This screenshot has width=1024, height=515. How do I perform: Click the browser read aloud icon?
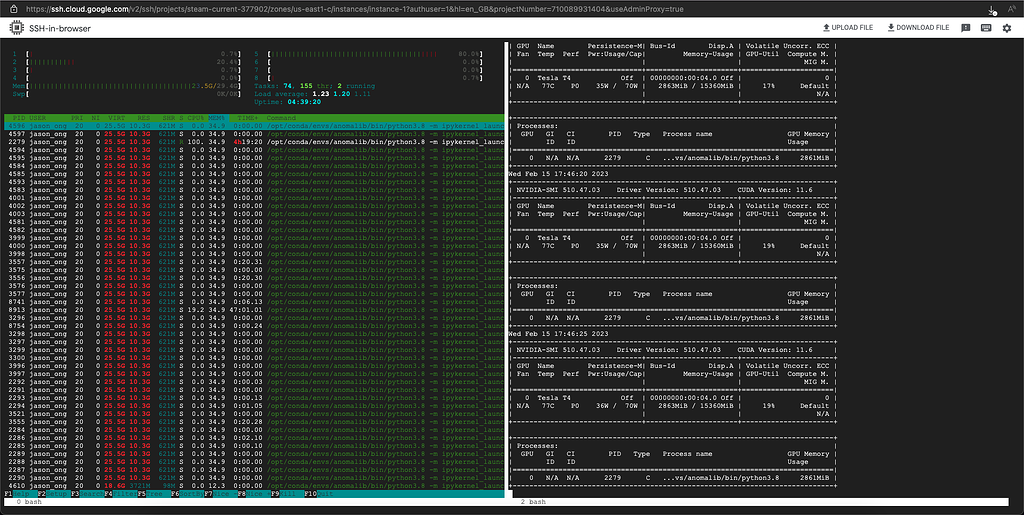(x=1012, y=8)
